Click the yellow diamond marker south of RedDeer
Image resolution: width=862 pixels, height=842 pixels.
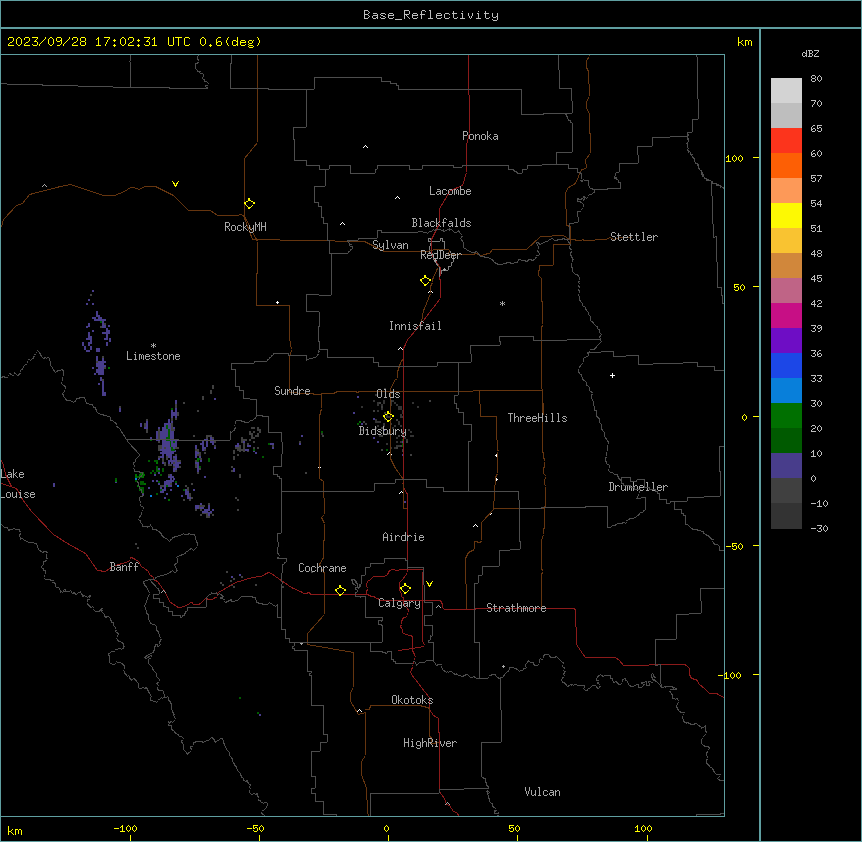426,281
